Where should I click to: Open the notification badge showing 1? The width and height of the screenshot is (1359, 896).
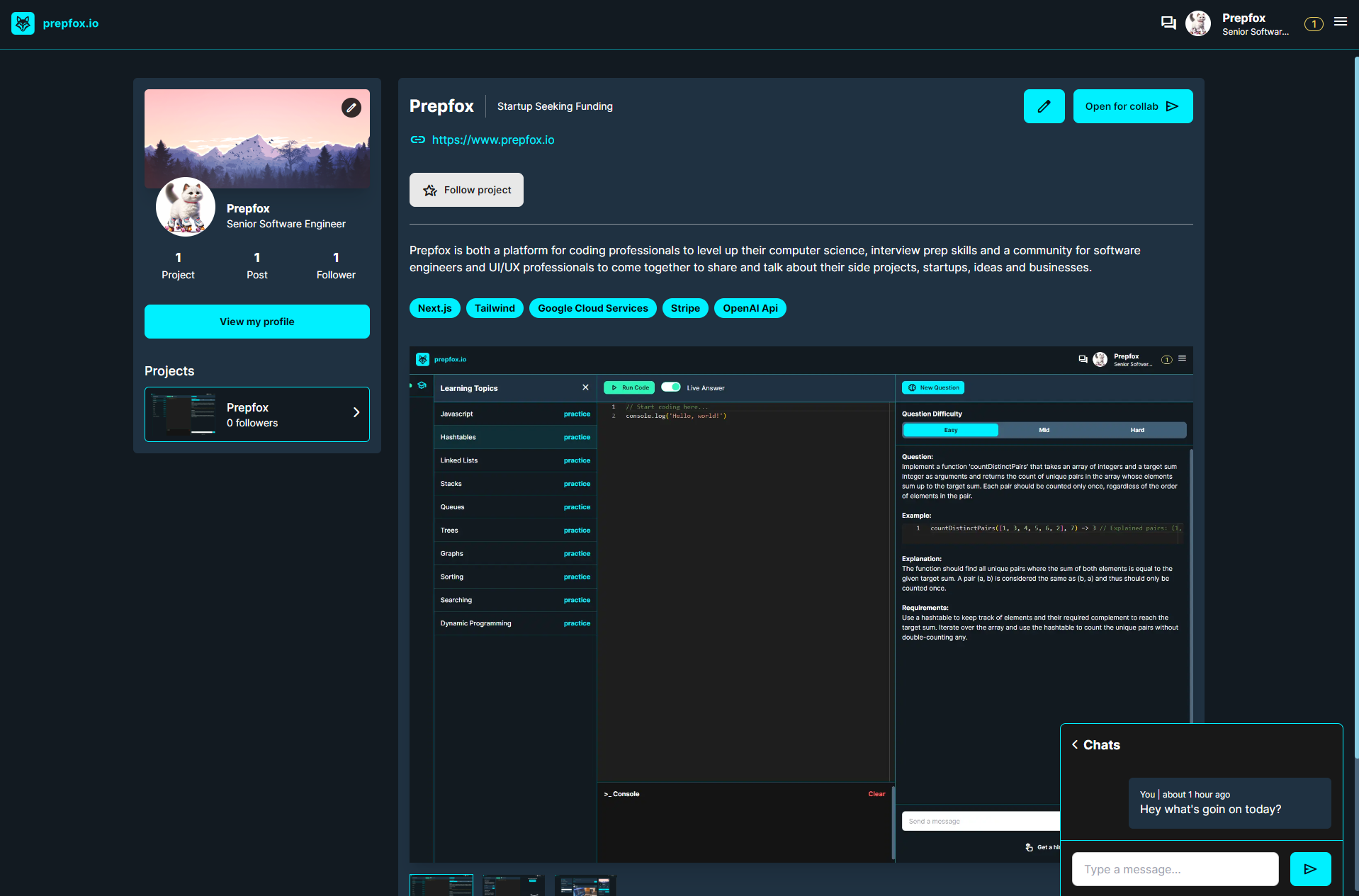[1314, 24]
